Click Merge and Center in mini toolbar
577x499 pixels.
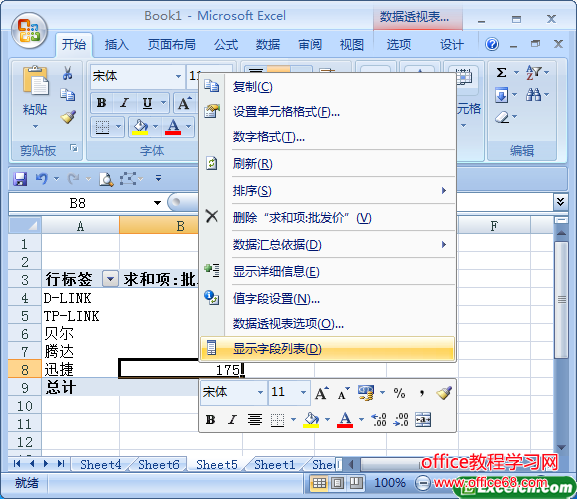pyautogui.click(x=423, y=420)
